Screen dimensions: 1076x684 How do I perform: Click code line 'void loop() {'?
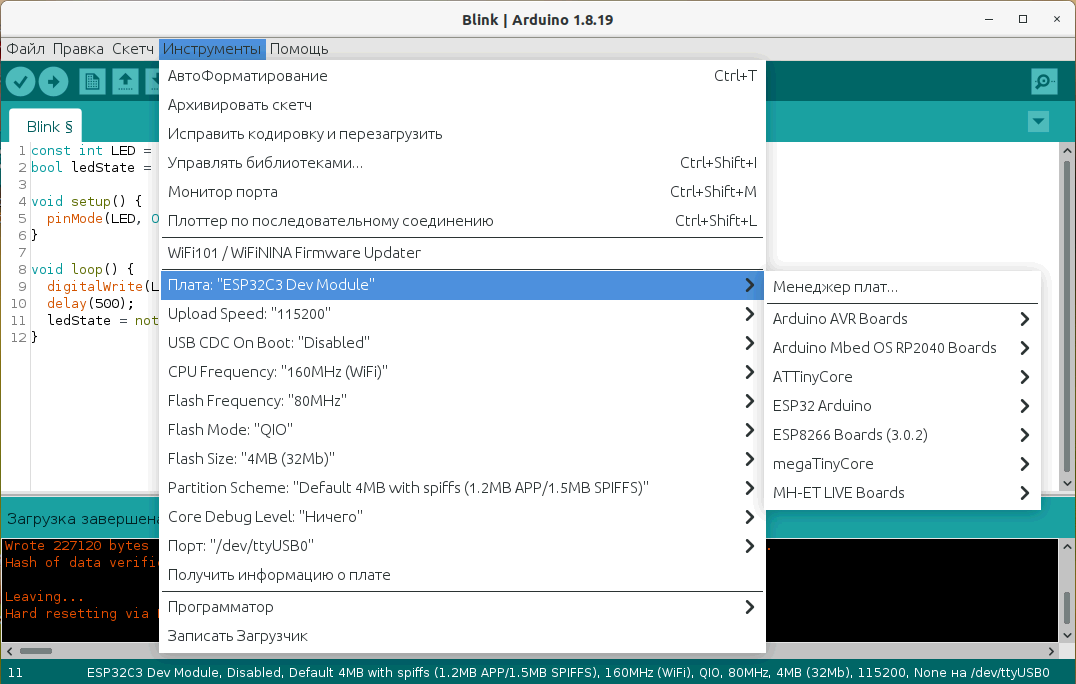(82, 269)
